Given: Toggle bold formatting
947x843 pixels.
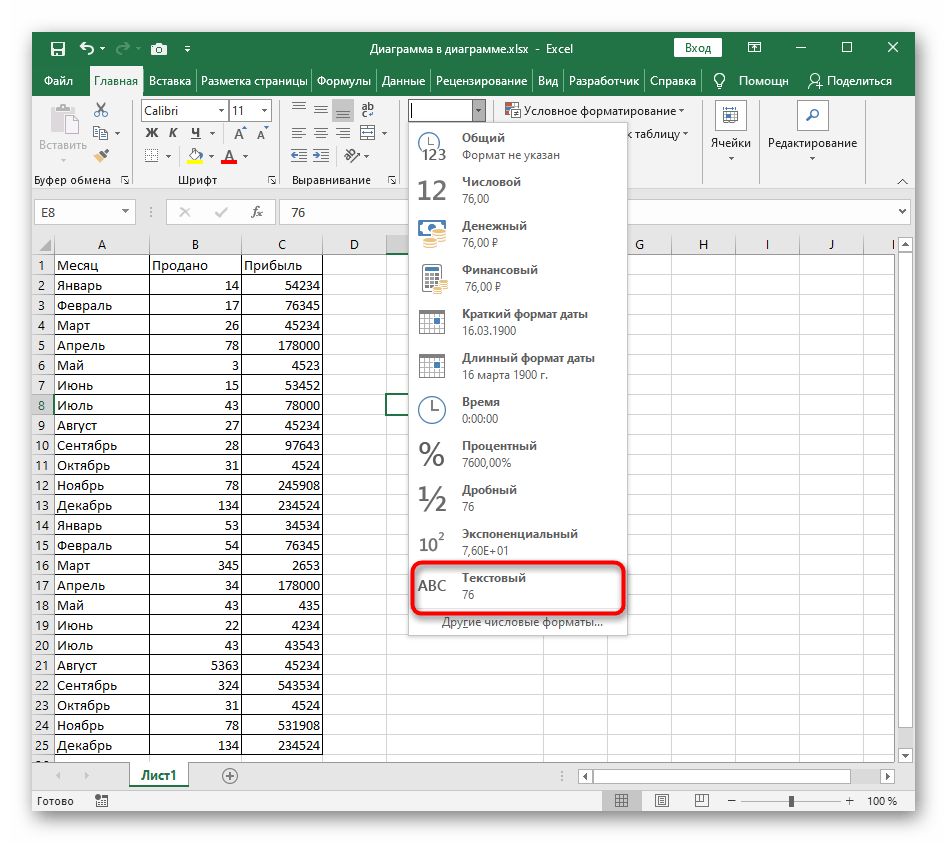Looking at the screenshot, I should tap(152, 133).
